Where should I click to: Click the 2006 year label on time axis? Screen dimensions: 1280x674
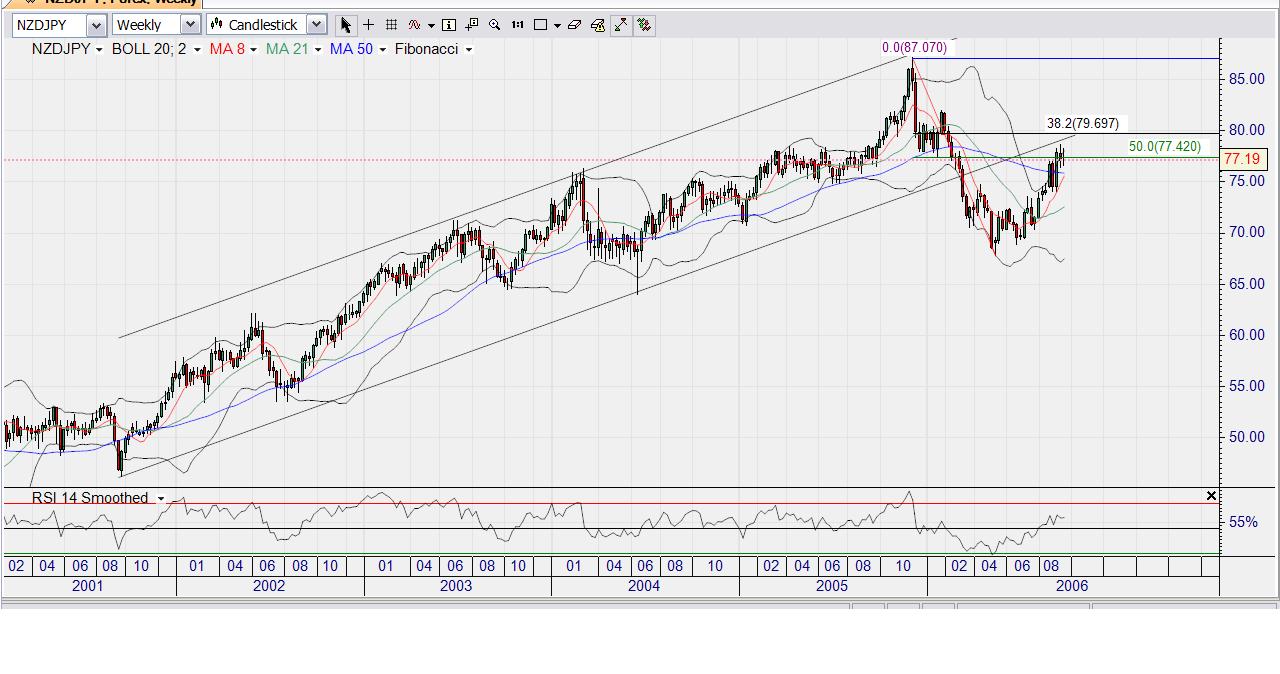pos(1072,586)
